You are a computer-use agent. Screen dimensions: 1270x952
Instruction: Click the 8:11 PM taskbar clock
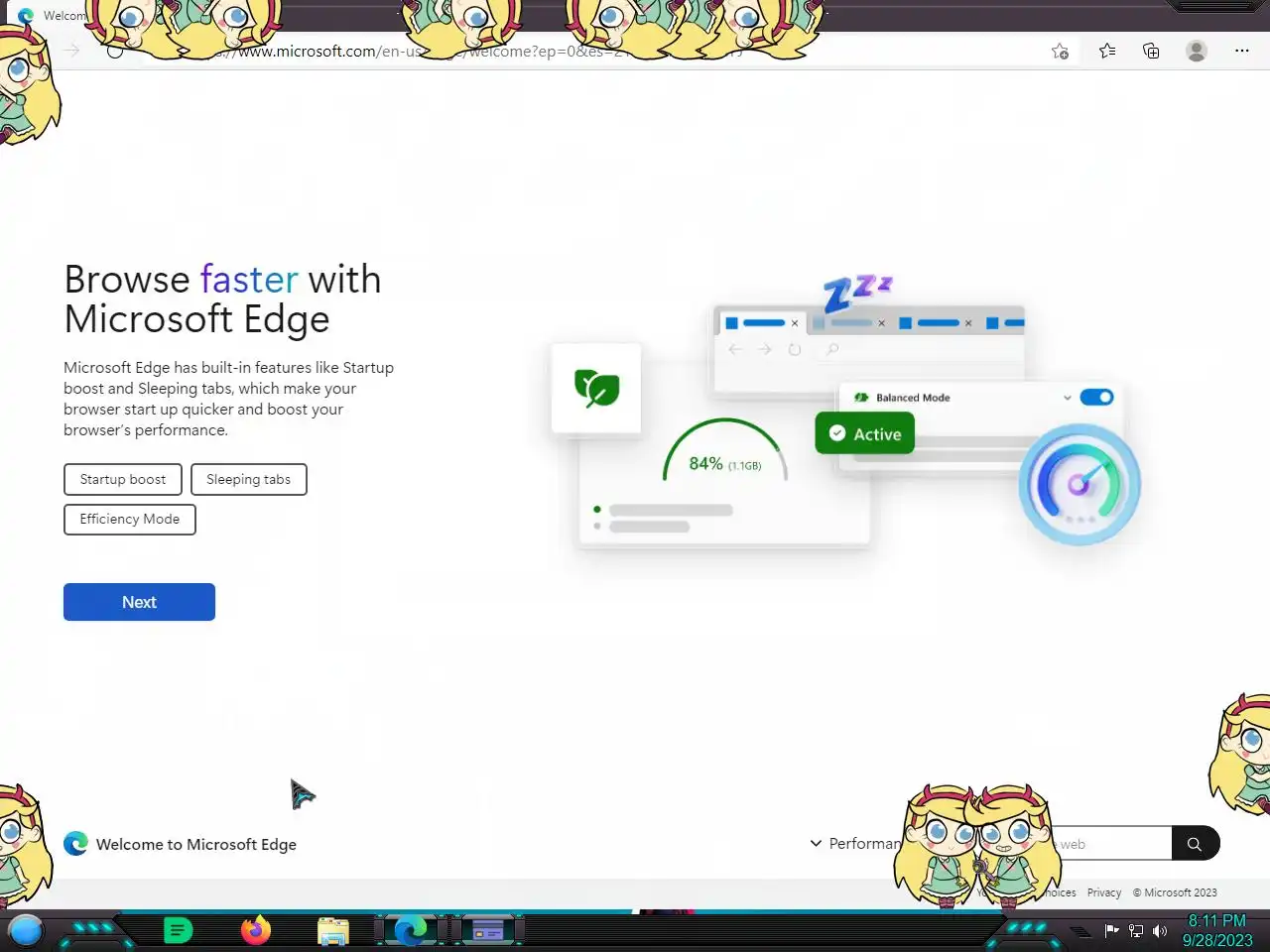coord(1217,921)
